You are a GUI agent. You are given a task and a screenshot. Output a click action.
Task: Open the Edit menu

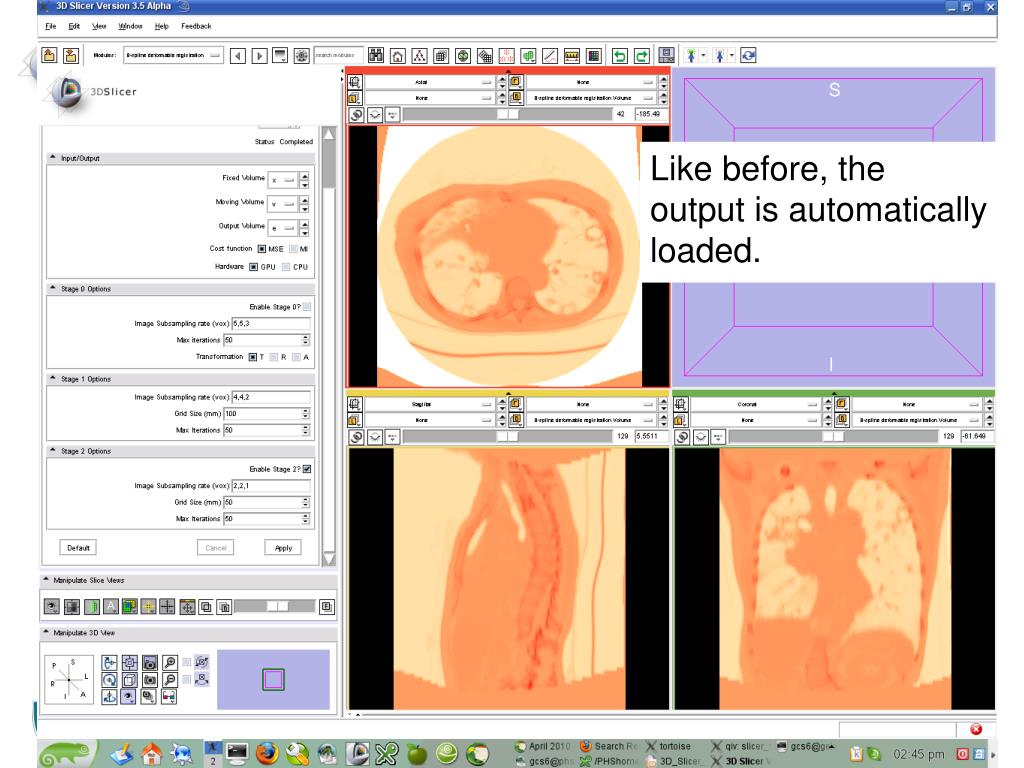tap(74, 26)
